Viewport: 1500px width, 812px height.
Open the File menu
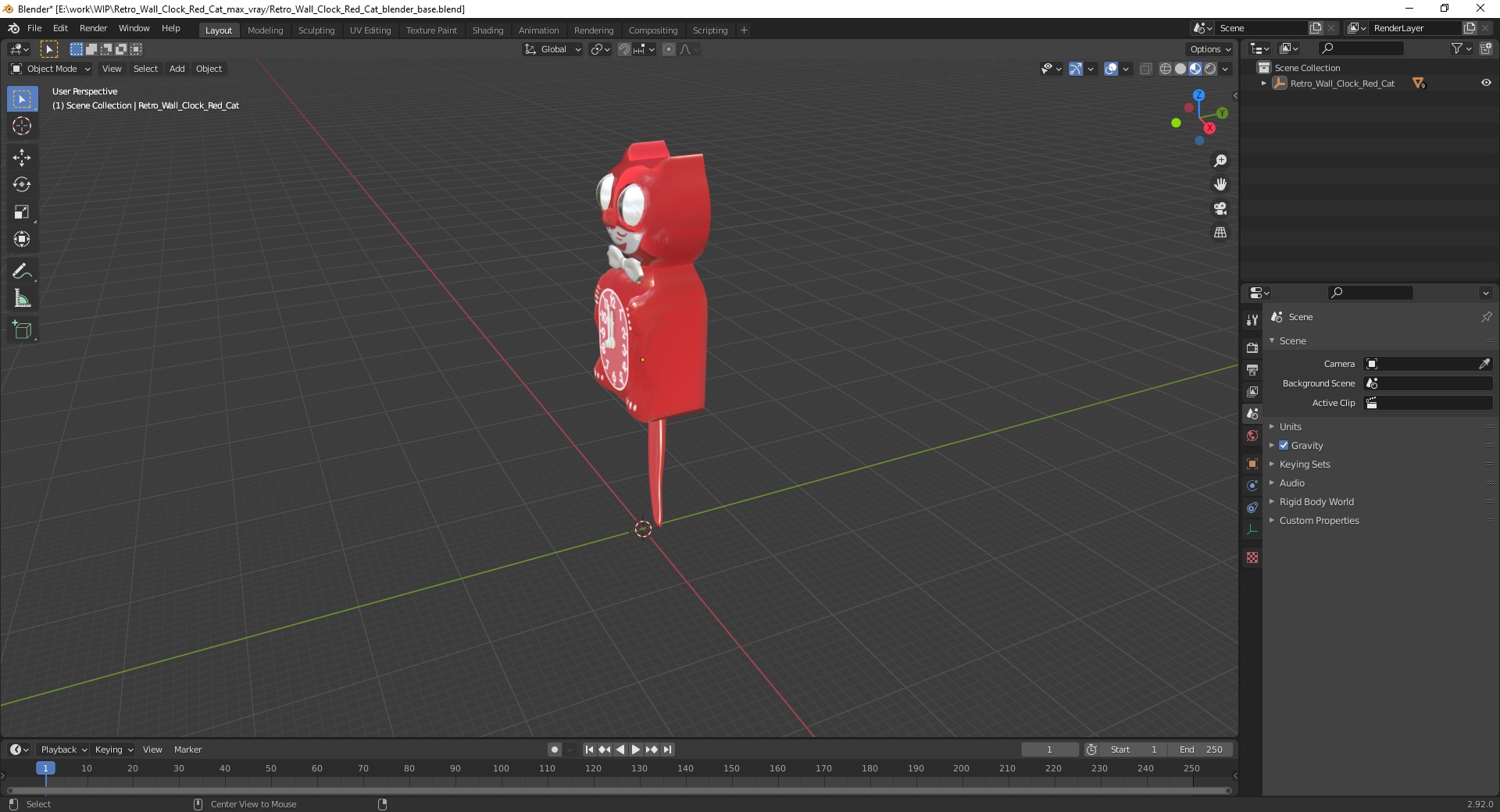pos(34,28)
